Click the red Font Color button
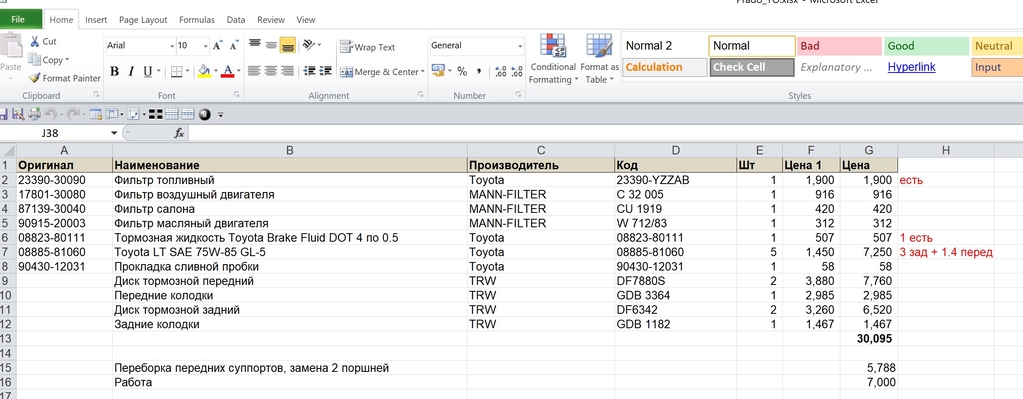 (228, 71)
